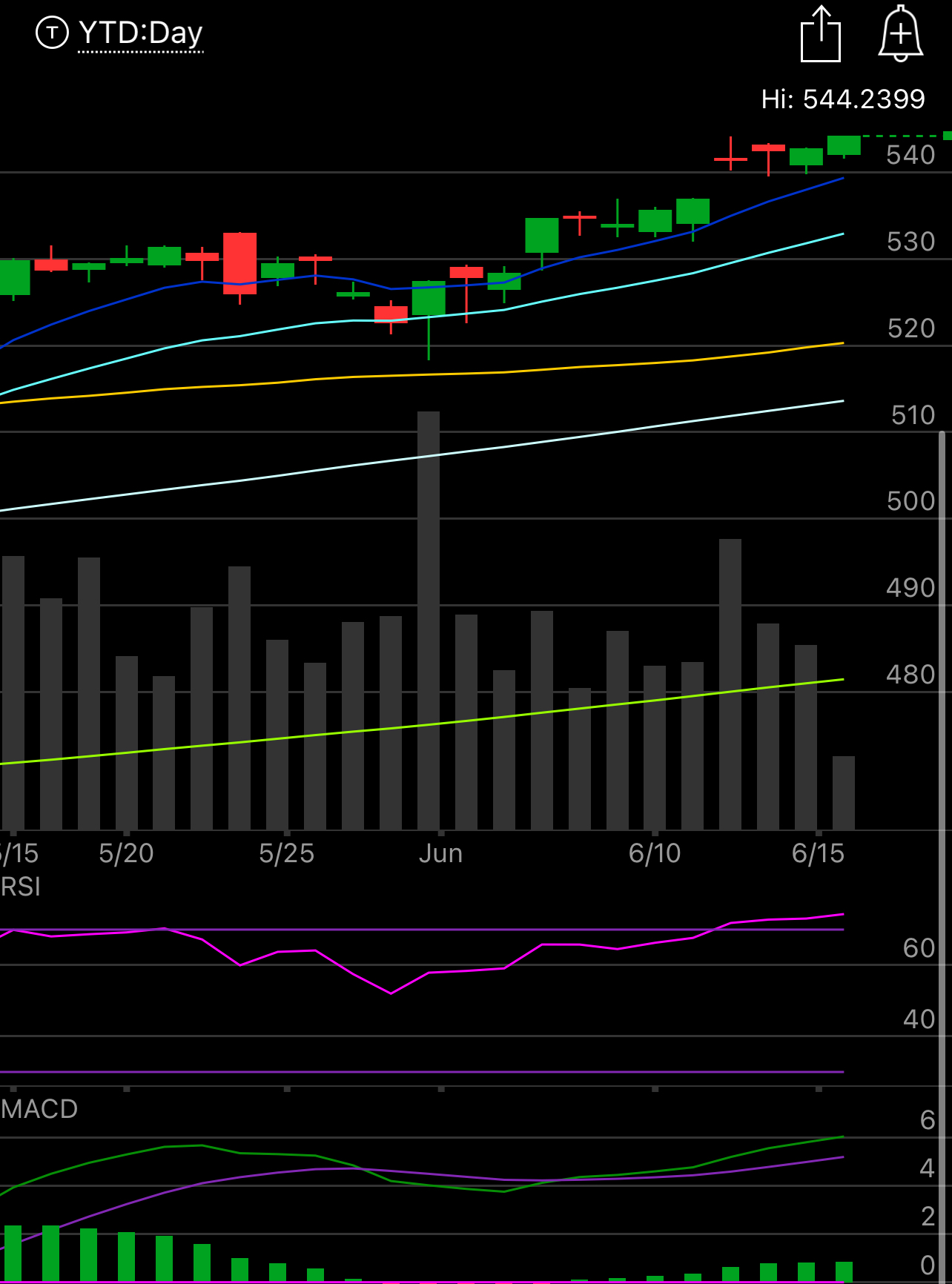Tap the current price marker at dashed line
Image resolution: width=952 pixels, height=1284 pixels.
tap(948, 136)
